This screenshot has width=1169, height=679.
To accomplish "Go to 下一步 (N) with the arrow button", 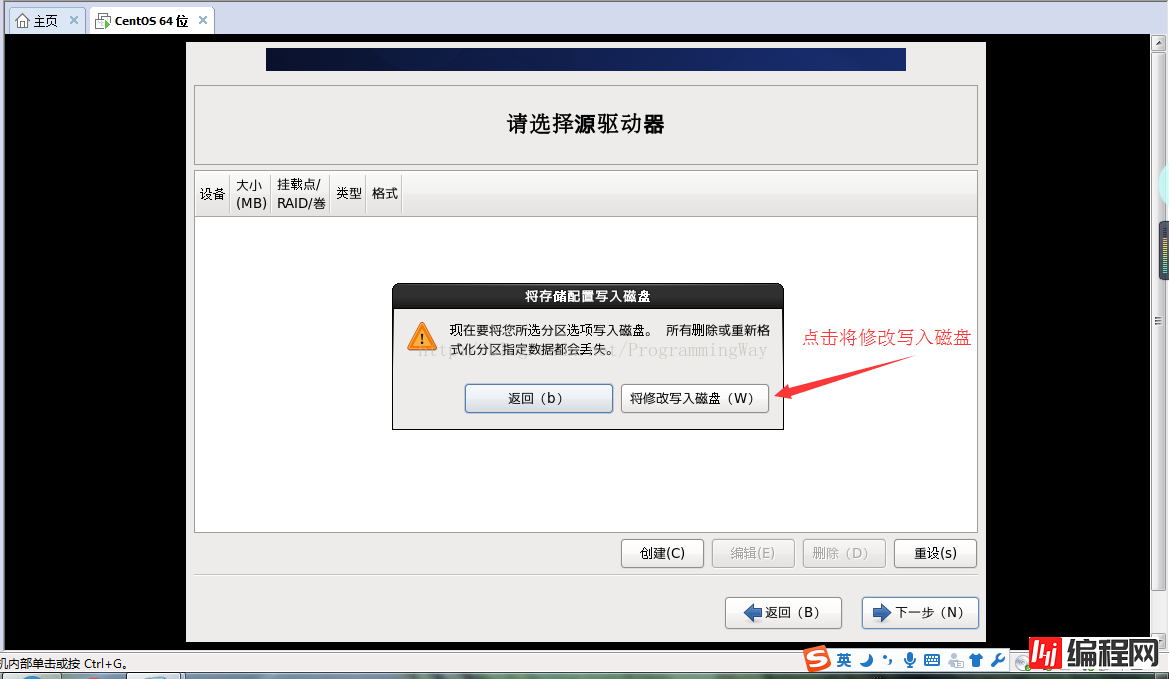I will [920, 613].
